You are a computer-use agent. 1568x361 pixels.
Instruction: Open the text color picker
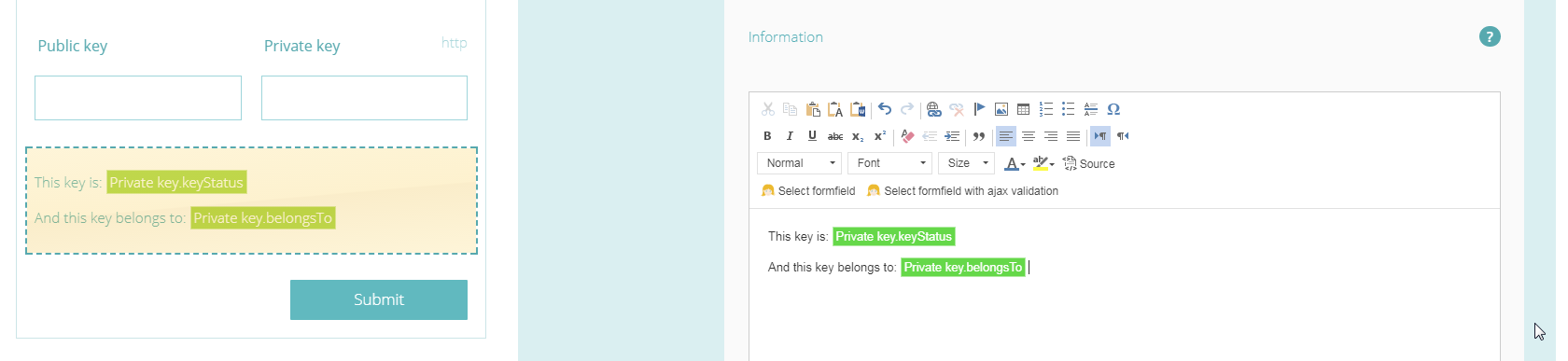click(1015, 164)
